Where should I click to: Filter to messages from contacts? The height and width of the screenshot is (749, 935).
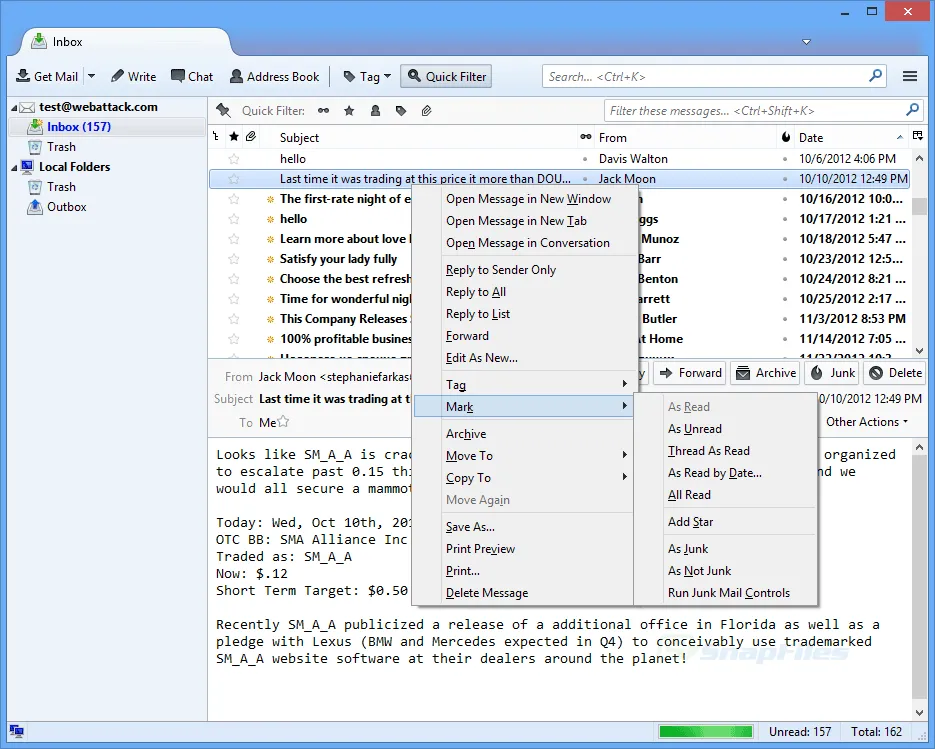pyautogui.click(x=375, y=110)
